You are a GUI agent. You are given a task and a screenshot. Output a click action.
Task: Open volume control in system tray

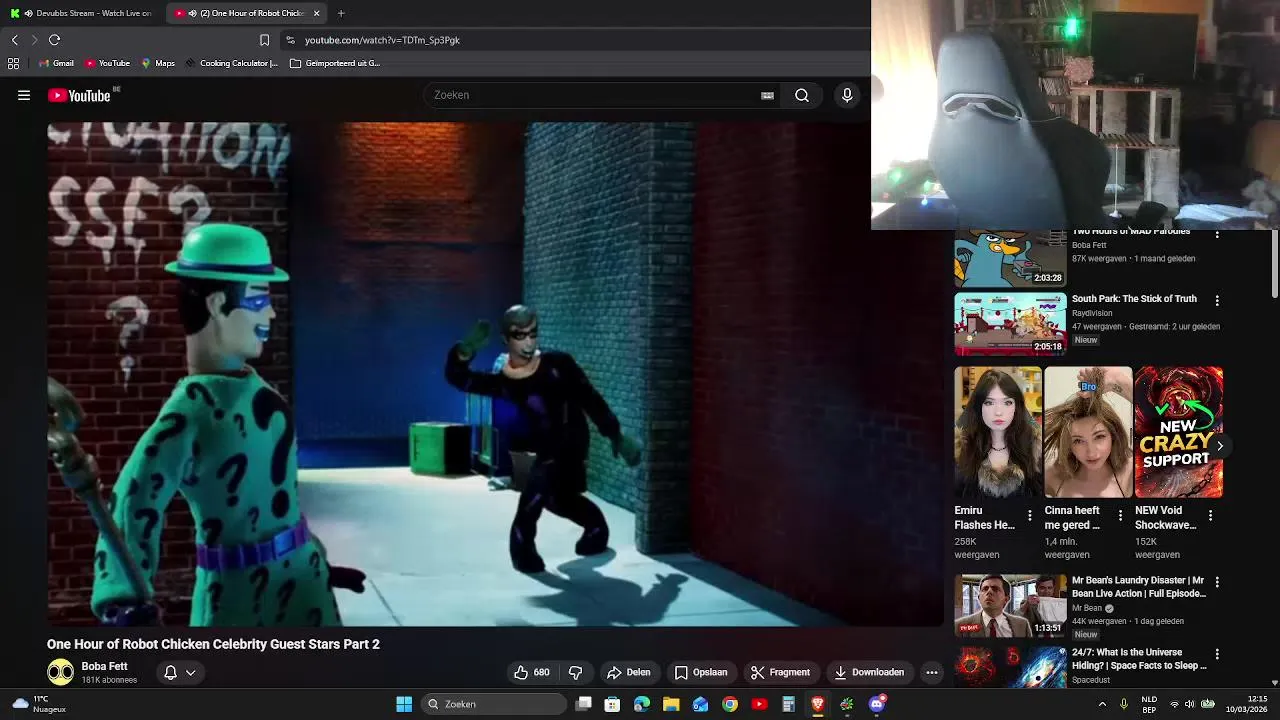tap(1190, 704)
